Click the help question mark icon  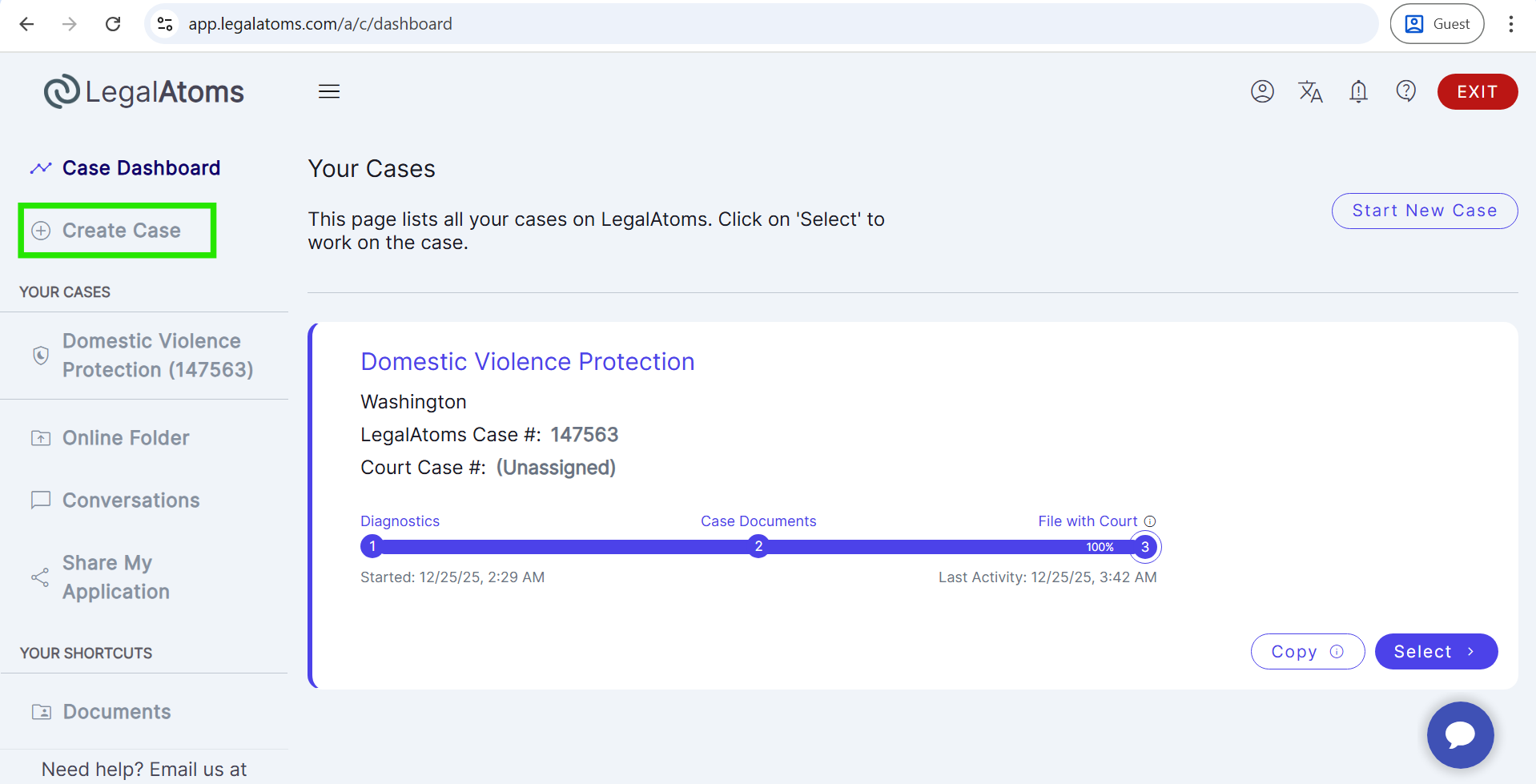pyautogui.click(x=1405, y=91)
